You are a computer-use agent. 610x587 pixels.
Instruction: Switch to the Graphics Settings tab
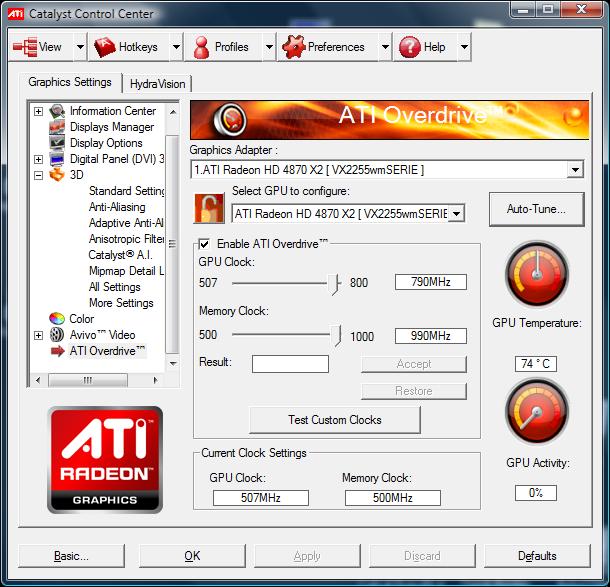(70, 82)
